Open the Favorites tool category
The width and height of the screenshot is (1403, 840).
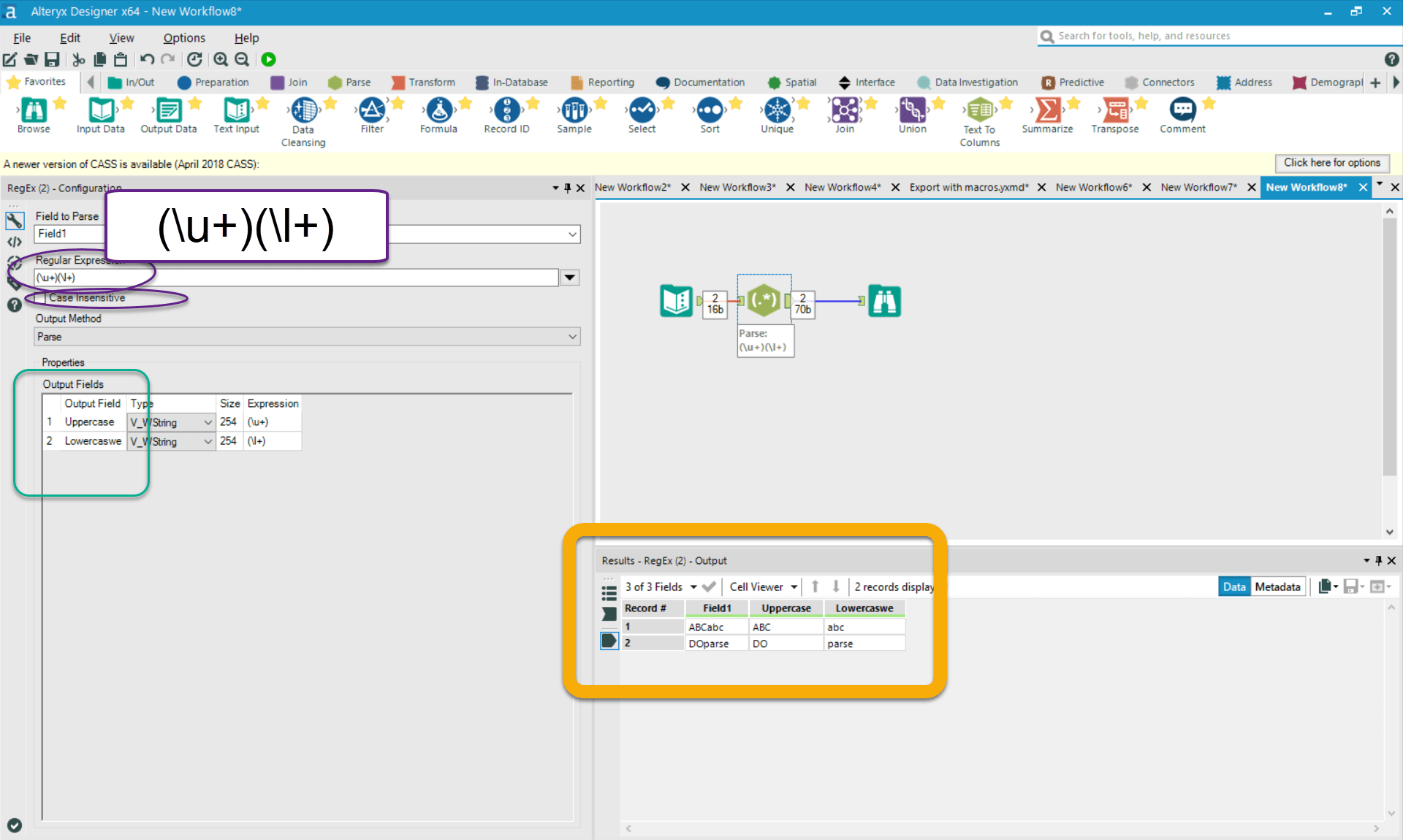click(x=37, y=82)
